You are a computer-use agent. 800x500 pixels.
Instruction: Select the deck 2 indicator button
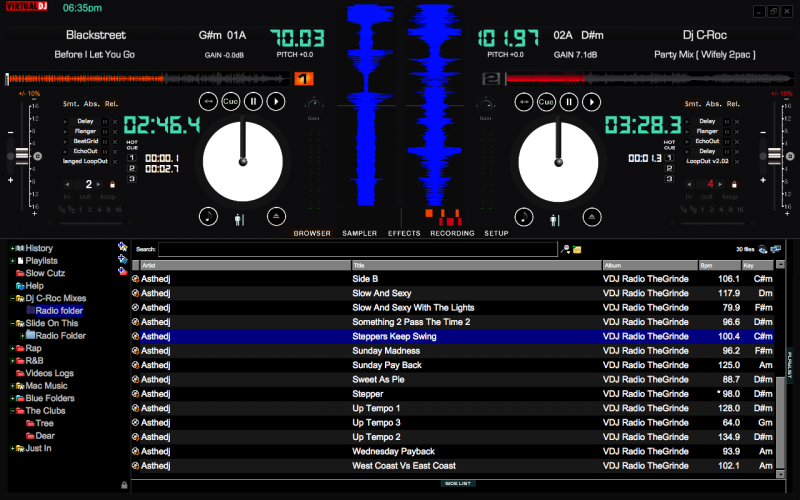point(491,79)
